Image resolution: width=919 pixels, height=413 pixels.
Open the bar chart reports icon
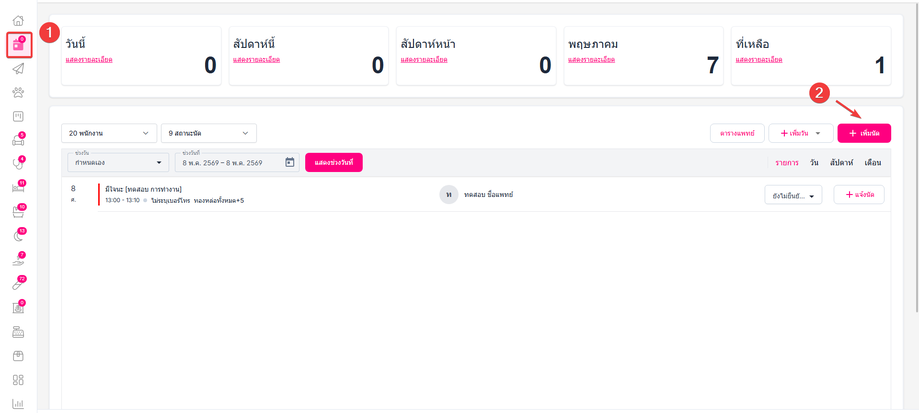click(x=18, y=404)
